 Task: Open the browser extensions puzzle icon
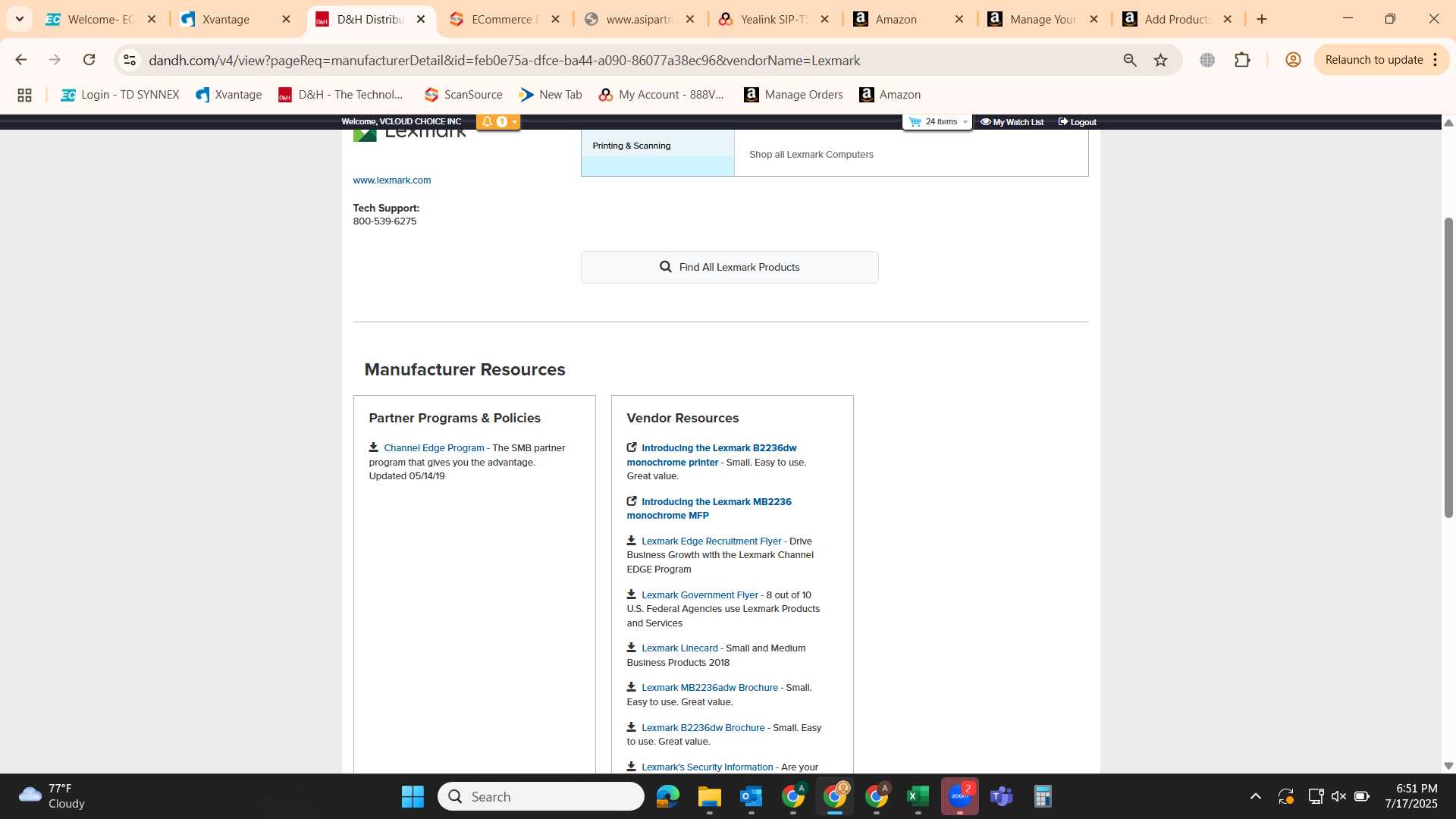click(x=1242, y=60)
